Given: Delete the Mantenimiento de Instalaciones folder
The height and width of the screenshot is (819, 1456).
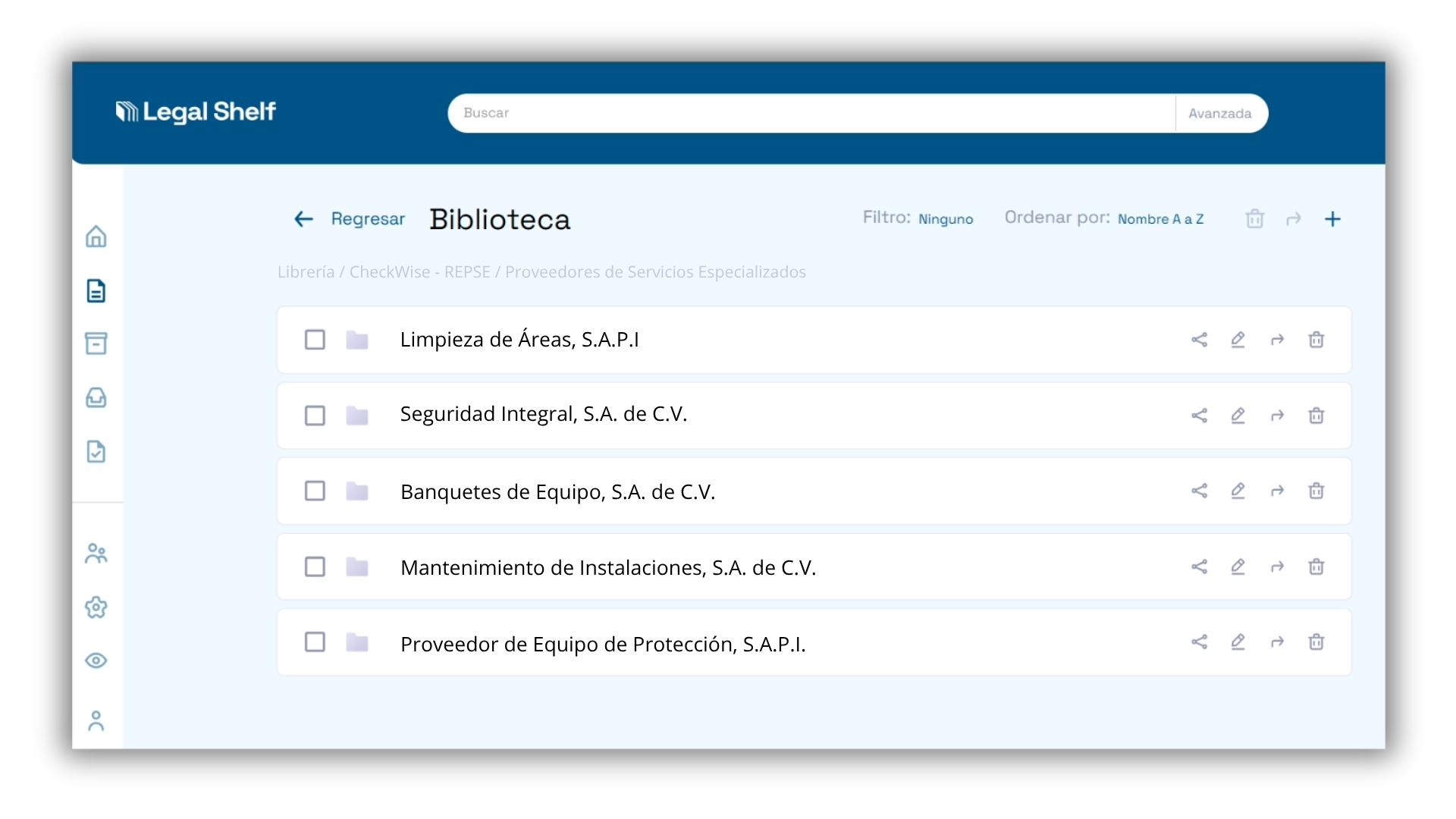Looking at the screenshot, I should [x=1316, y=566].
